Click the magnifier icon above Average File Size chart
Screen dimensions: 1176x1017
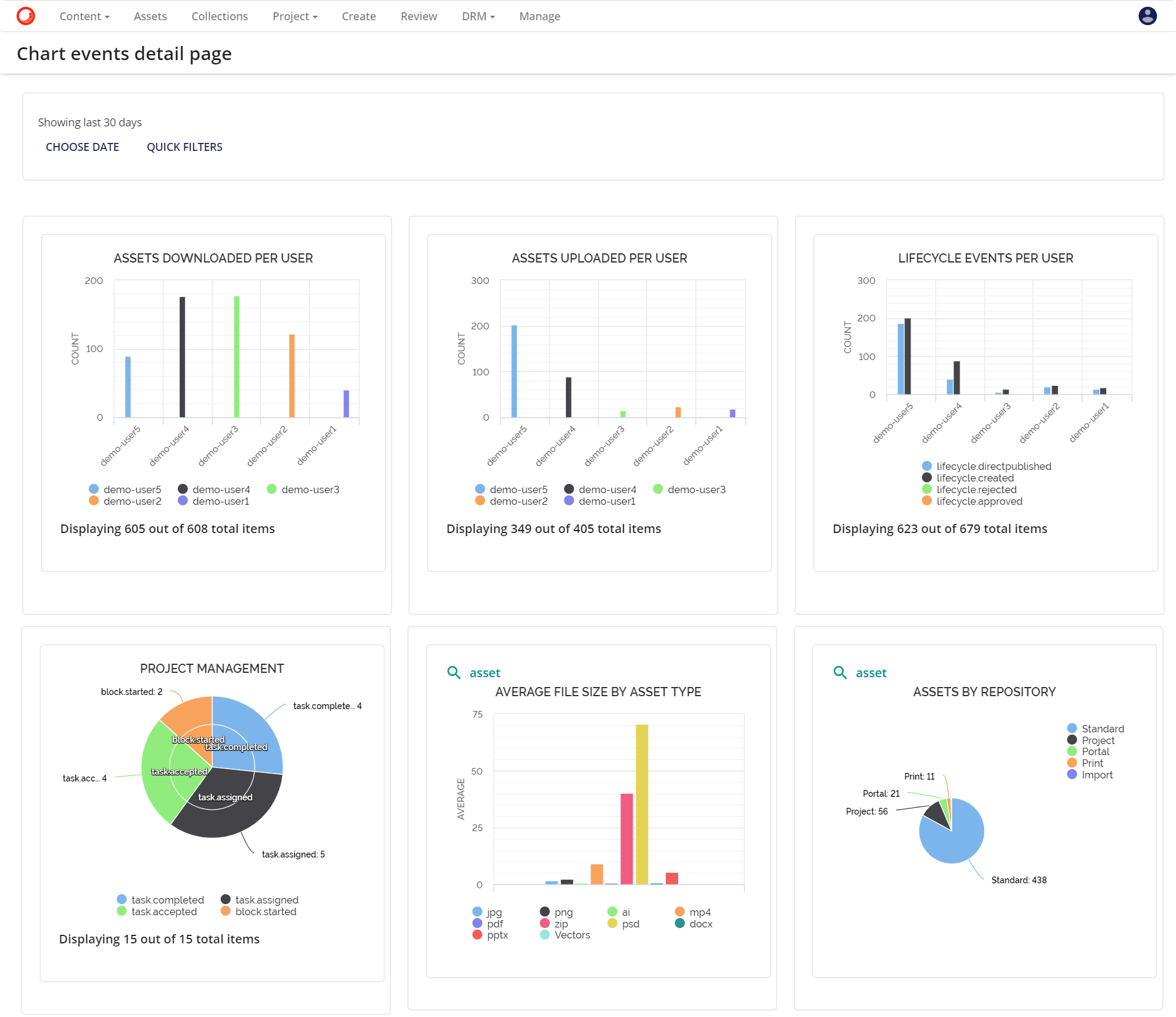click(x=454, y=672)
